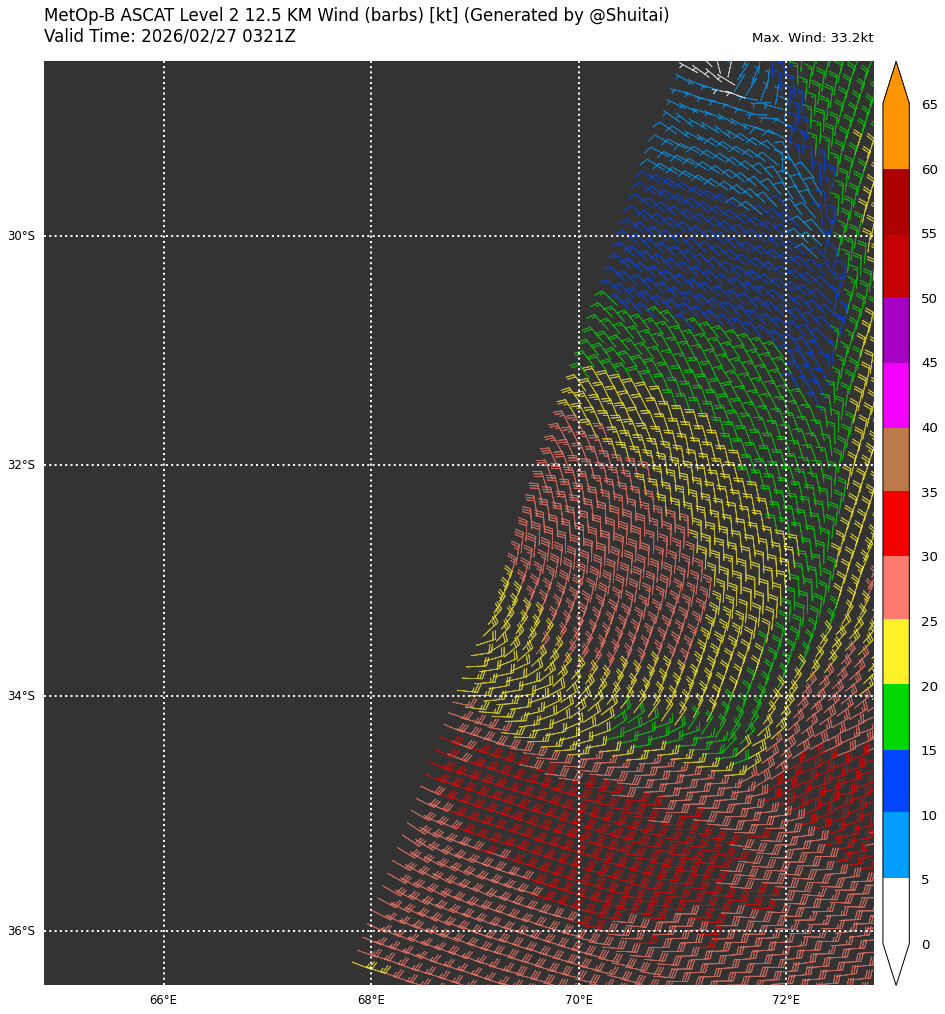Click the 66°E longitude tick label

164,1000
